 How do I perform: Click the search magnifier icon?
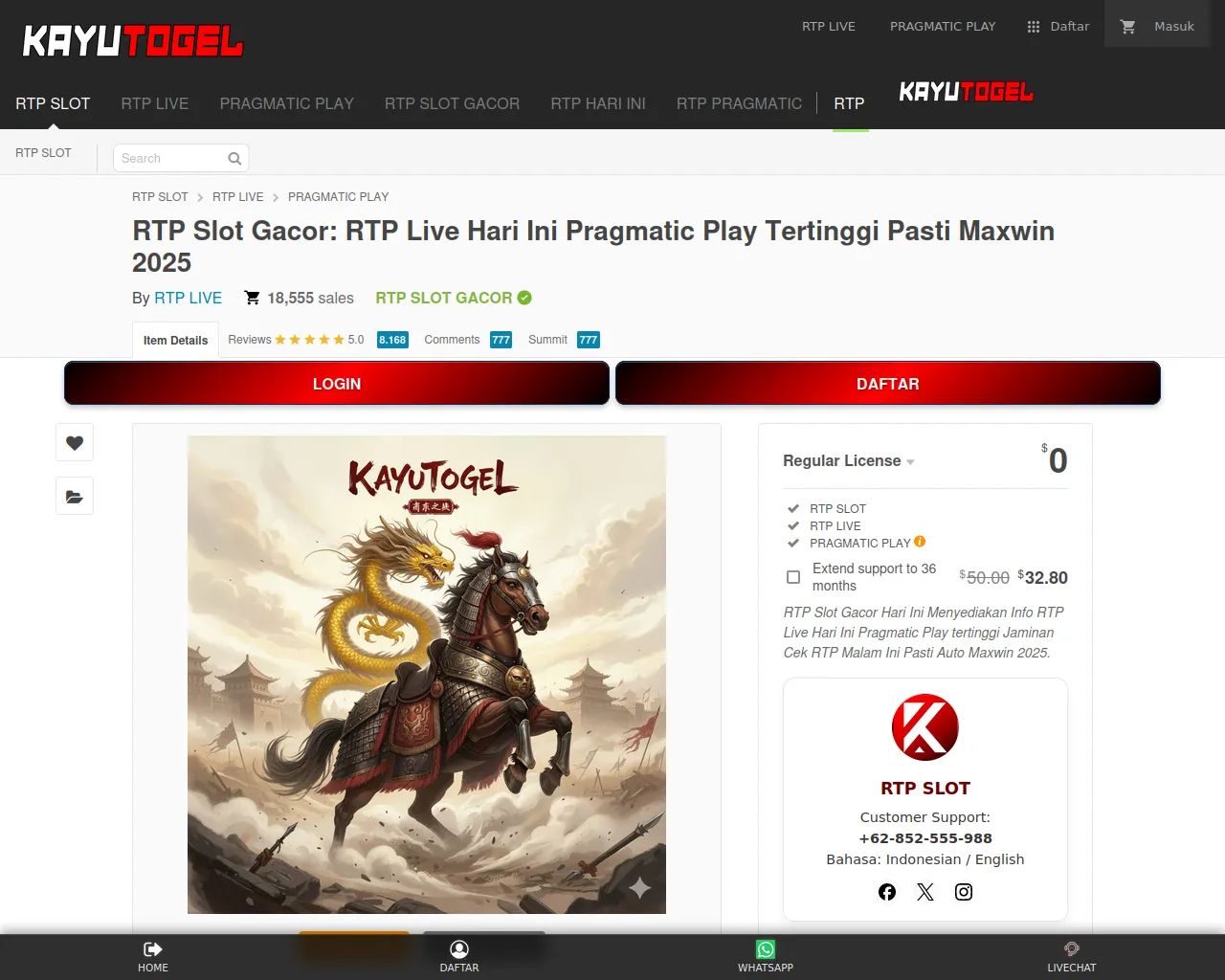coord(234,158)
